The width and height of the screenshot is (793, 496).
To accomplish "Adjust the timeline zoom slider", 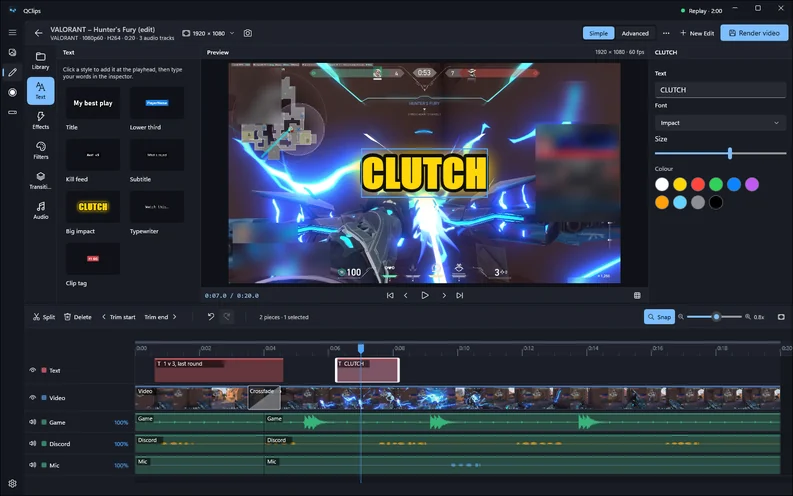I will tap(714, 317).
